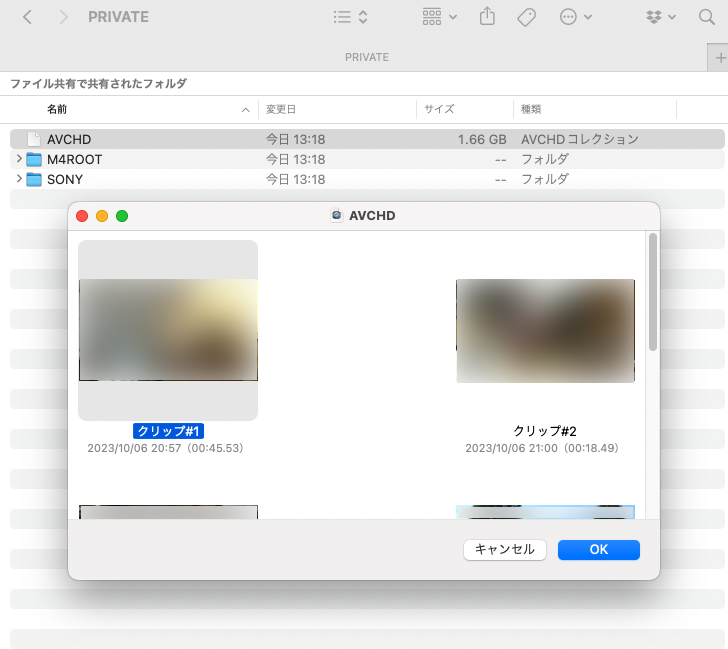The height and width of the screenshot is (649, 728).
Task: Open the group-by grid icon menu
Action: click(x=439, y=17)
